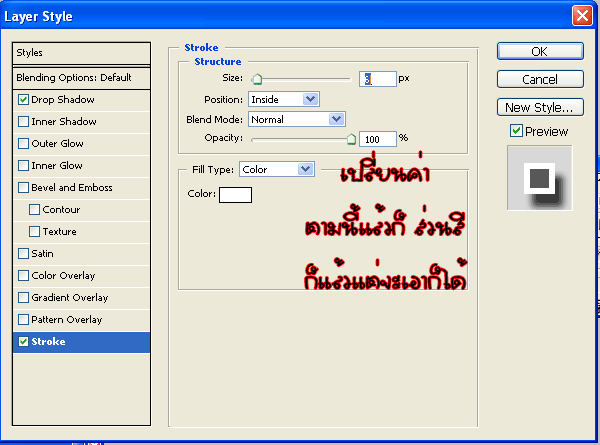Click the OK button

tap(540, 51)
